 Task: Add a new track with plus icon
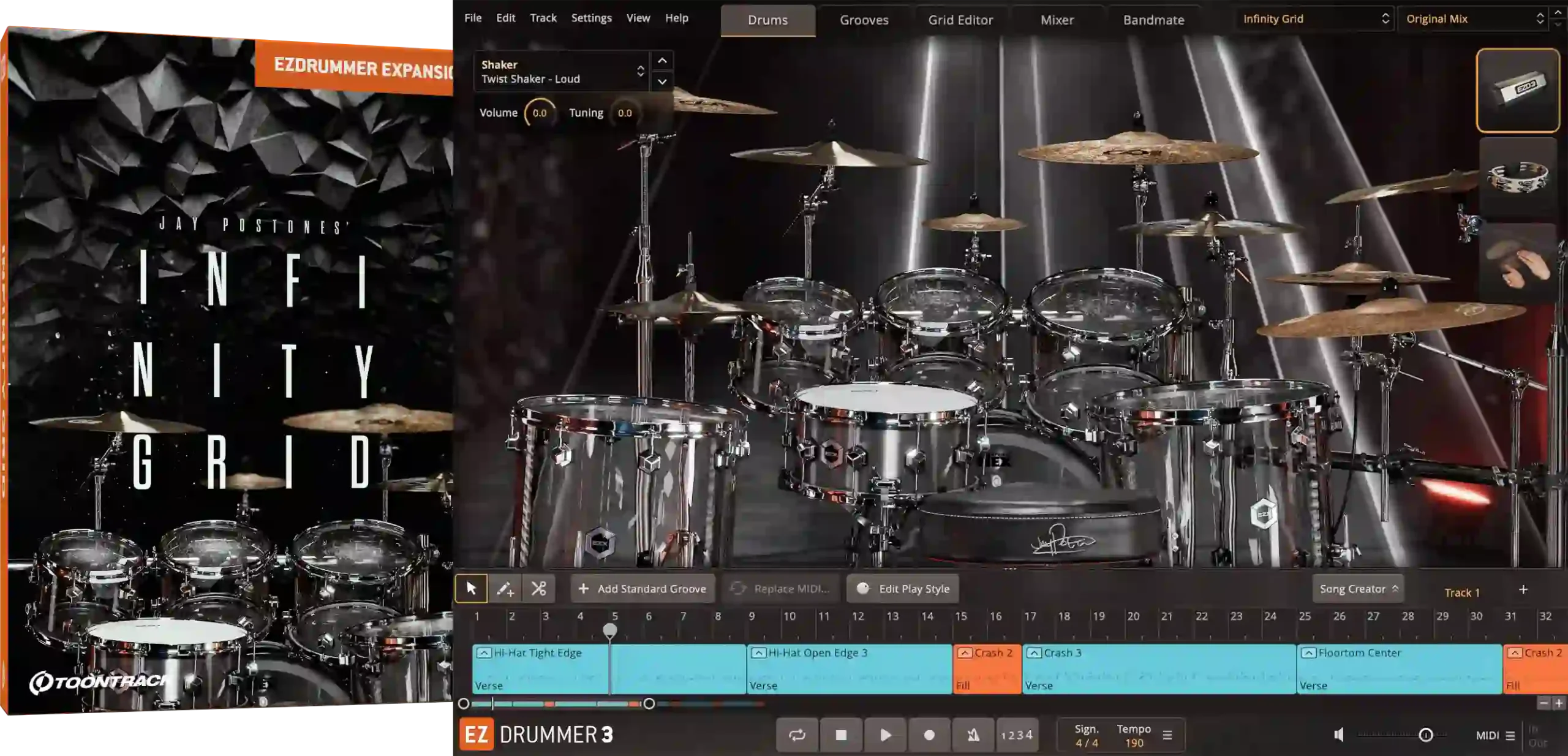coord(1523,589)
